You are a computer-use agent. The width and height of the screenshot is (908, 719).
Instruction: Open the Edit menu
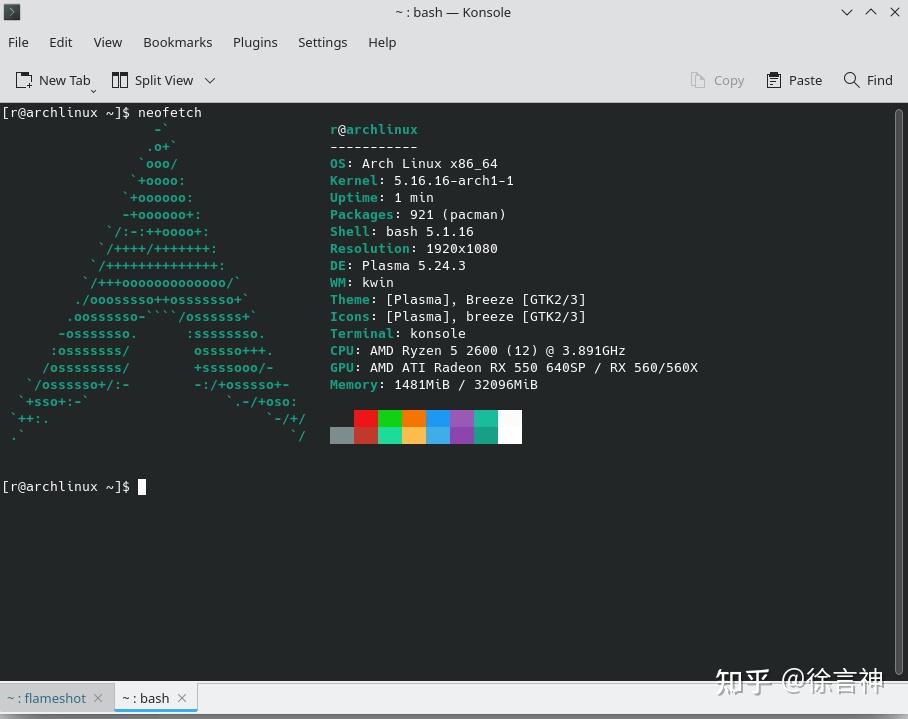[x=60, y=42]
